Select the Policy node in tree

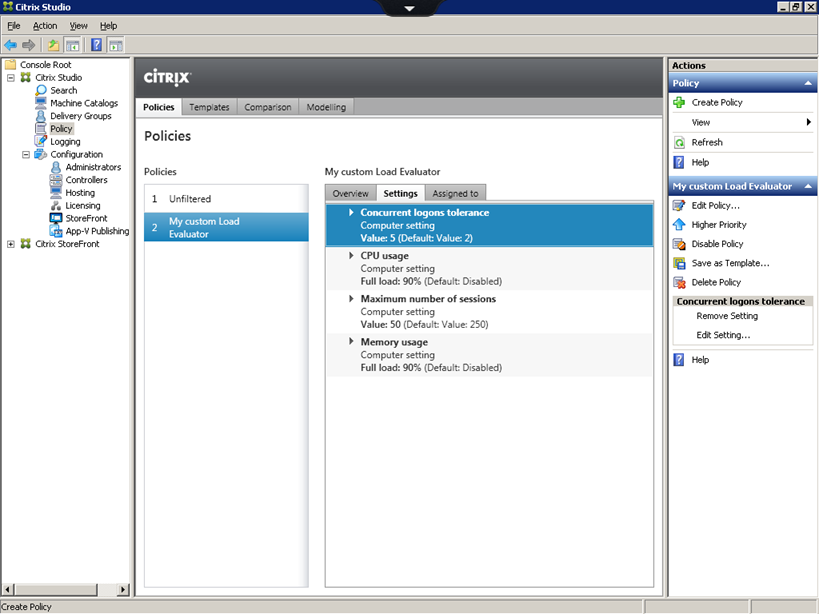[61, 129]
